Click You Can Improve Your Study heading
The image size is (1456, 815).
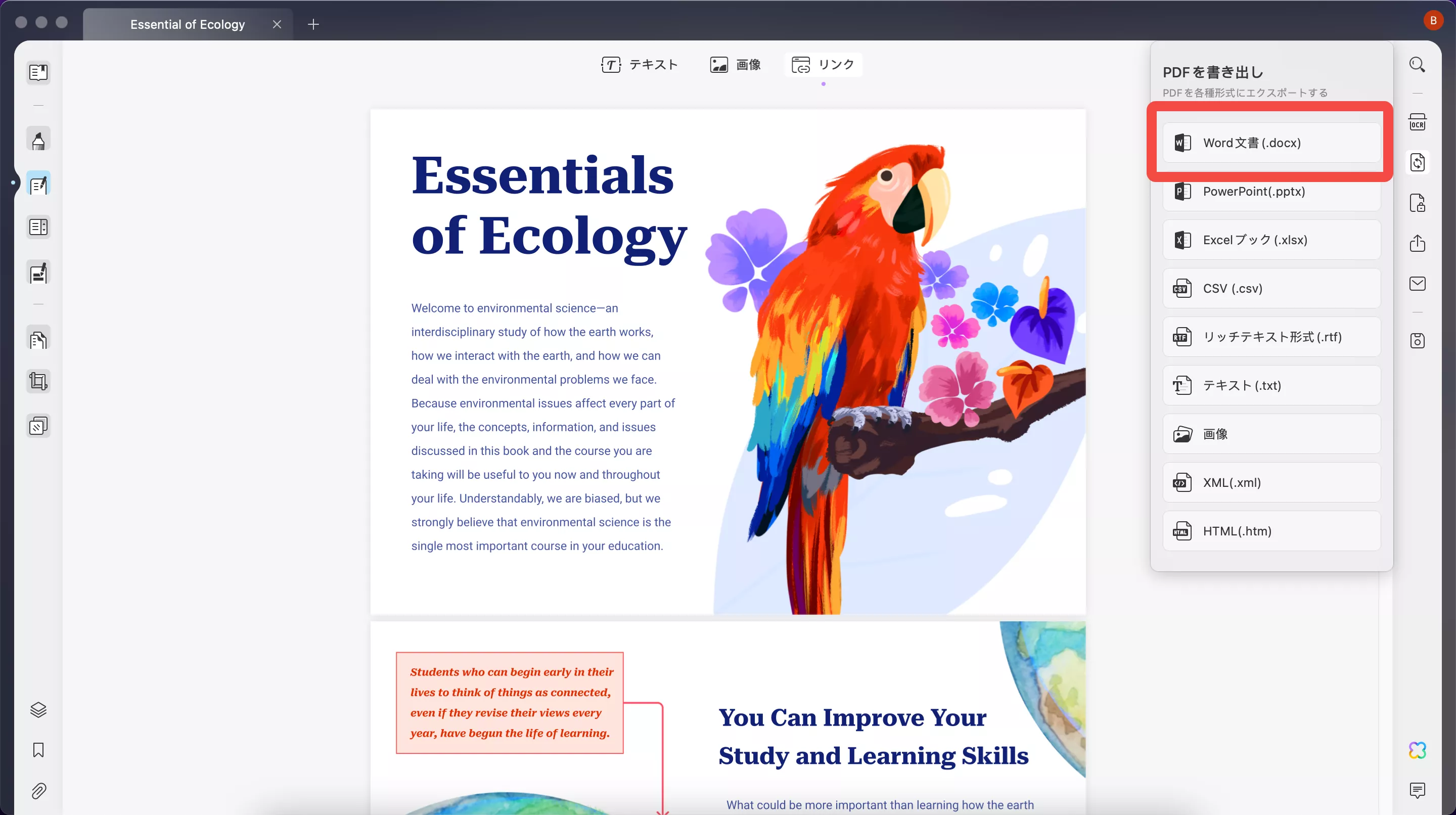tap(873, 737)
